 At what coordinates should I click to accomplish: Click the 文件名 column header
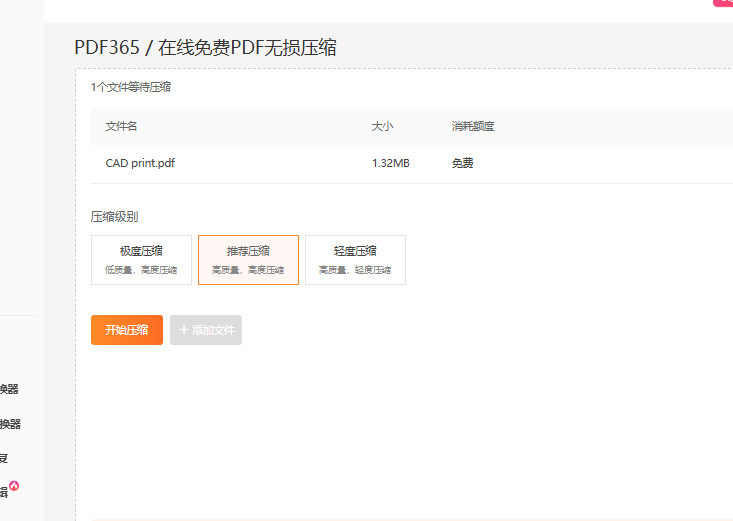[x=121, y=126]
